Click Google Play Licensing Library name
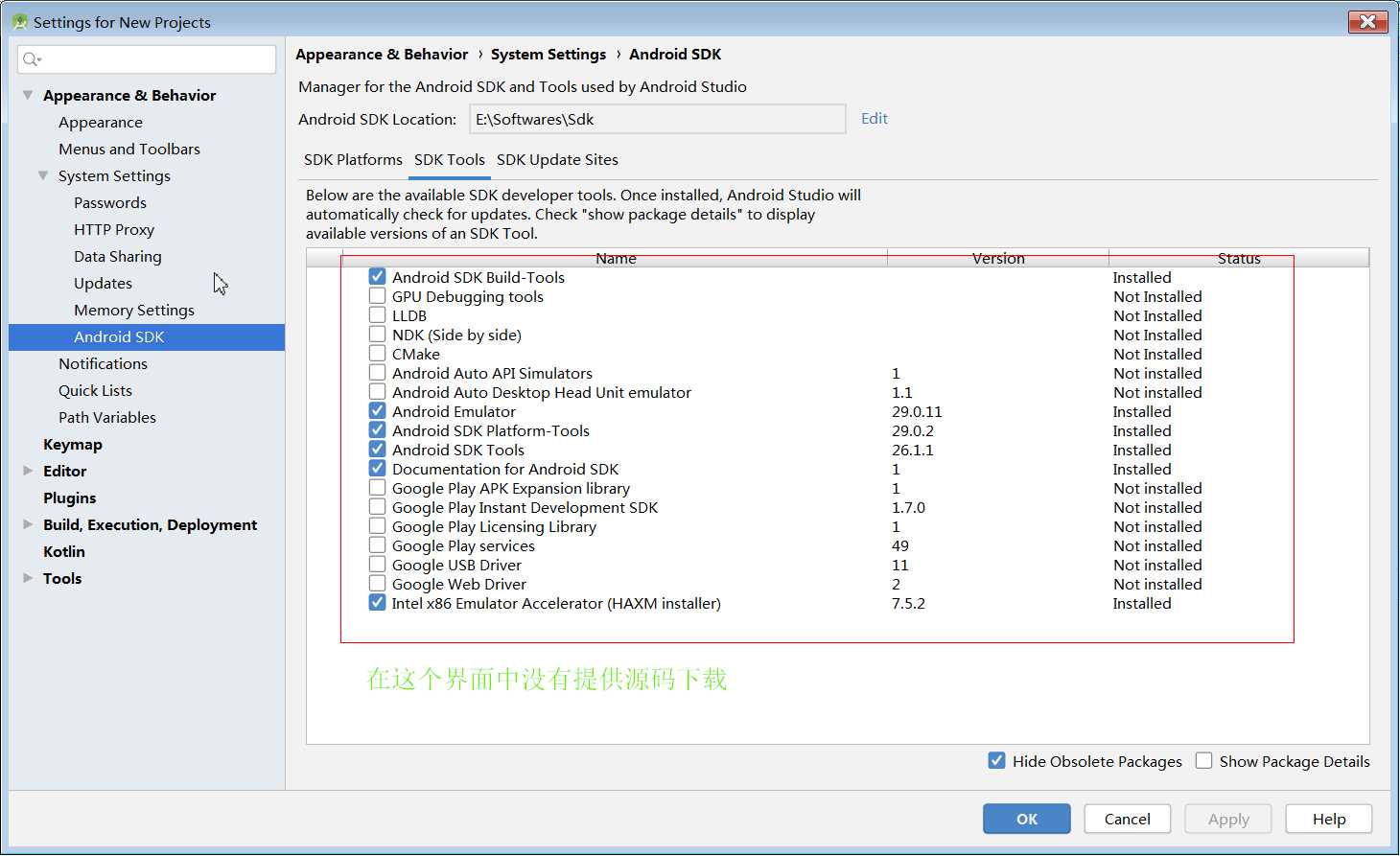 [x=494, y=526]
